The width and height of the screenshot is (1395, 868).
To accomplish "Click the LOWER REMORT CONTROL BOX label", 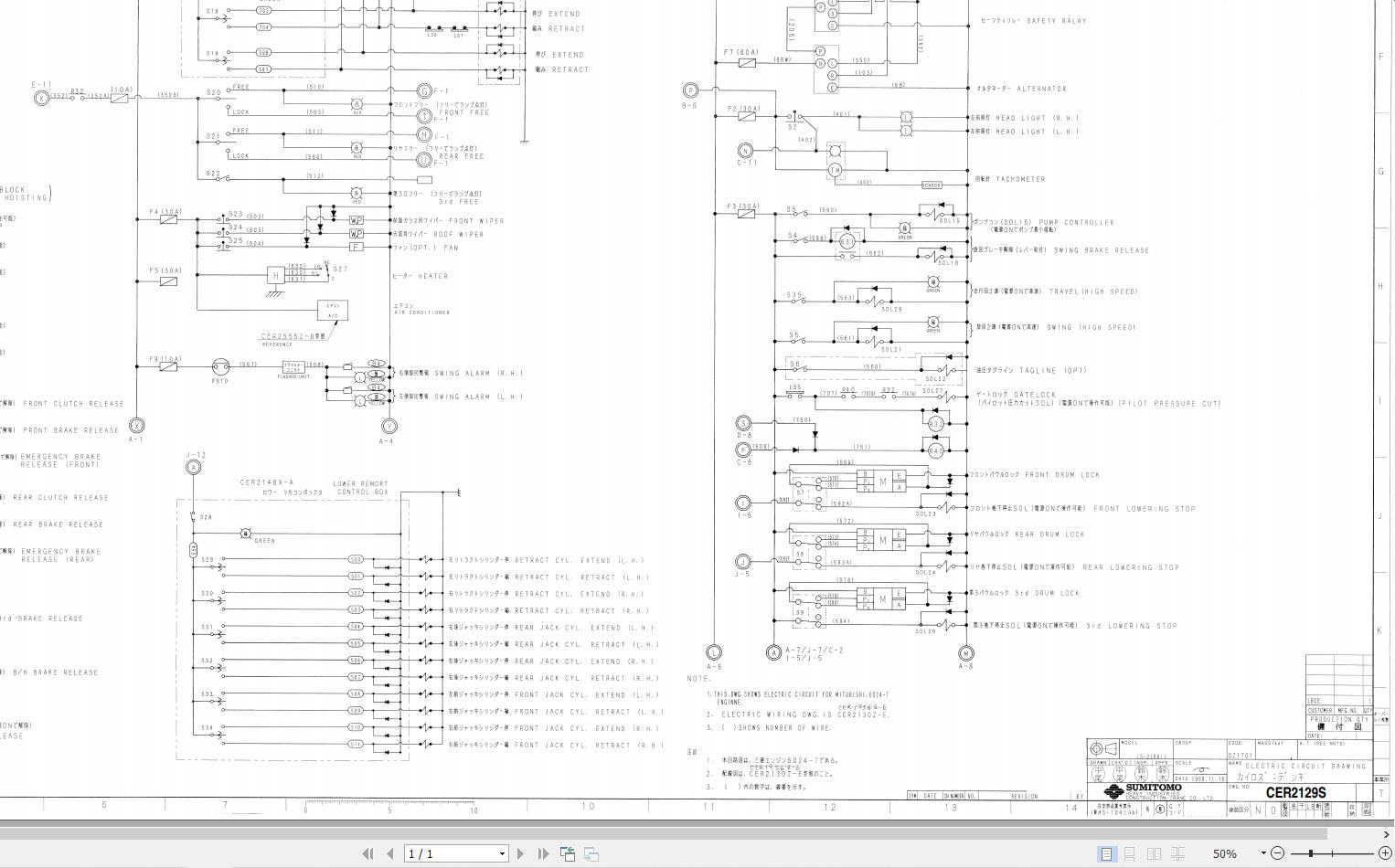I will 362,488.
